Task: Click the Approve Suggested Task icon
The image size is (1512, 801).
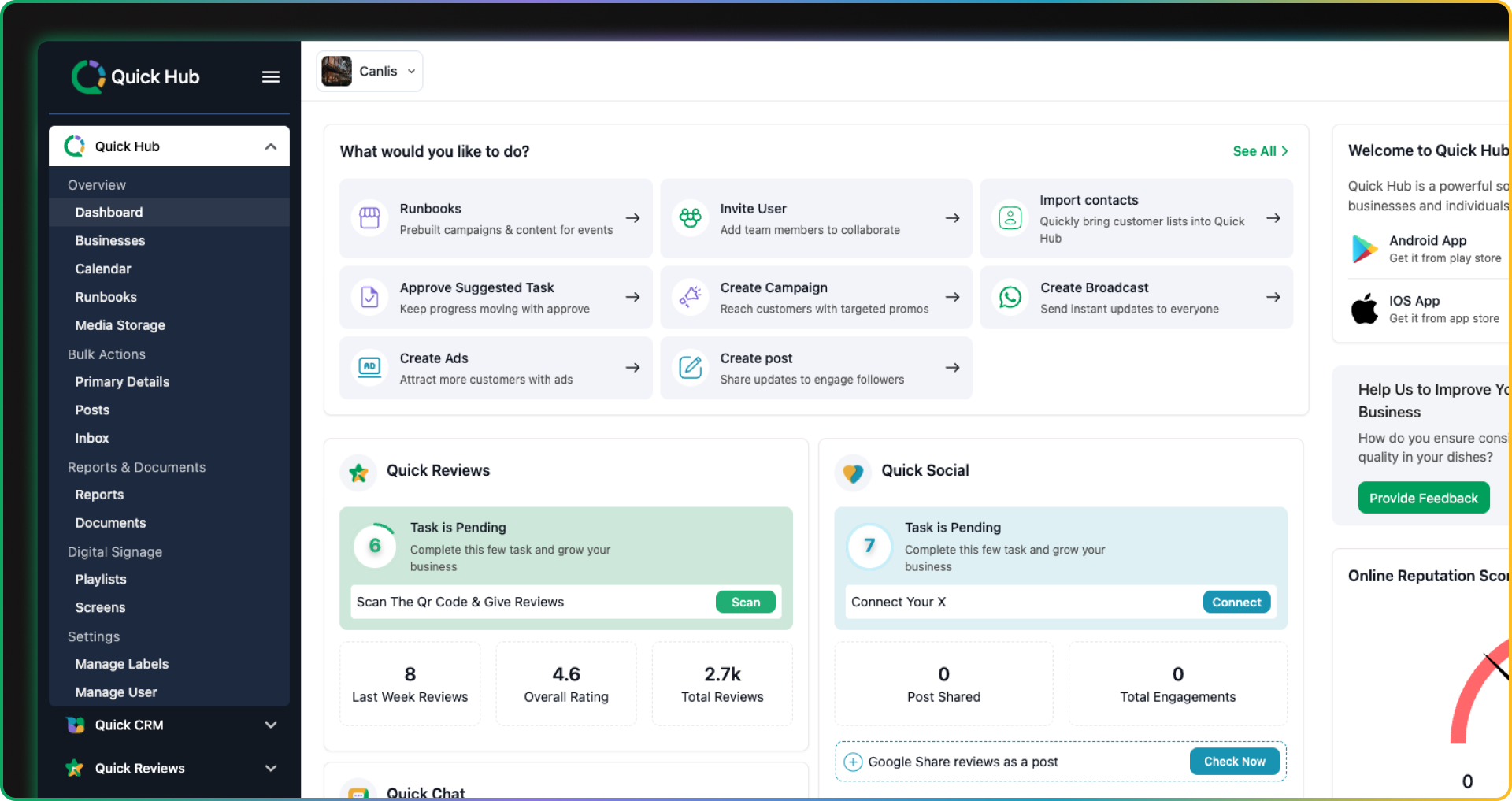Action: point(369,297)
